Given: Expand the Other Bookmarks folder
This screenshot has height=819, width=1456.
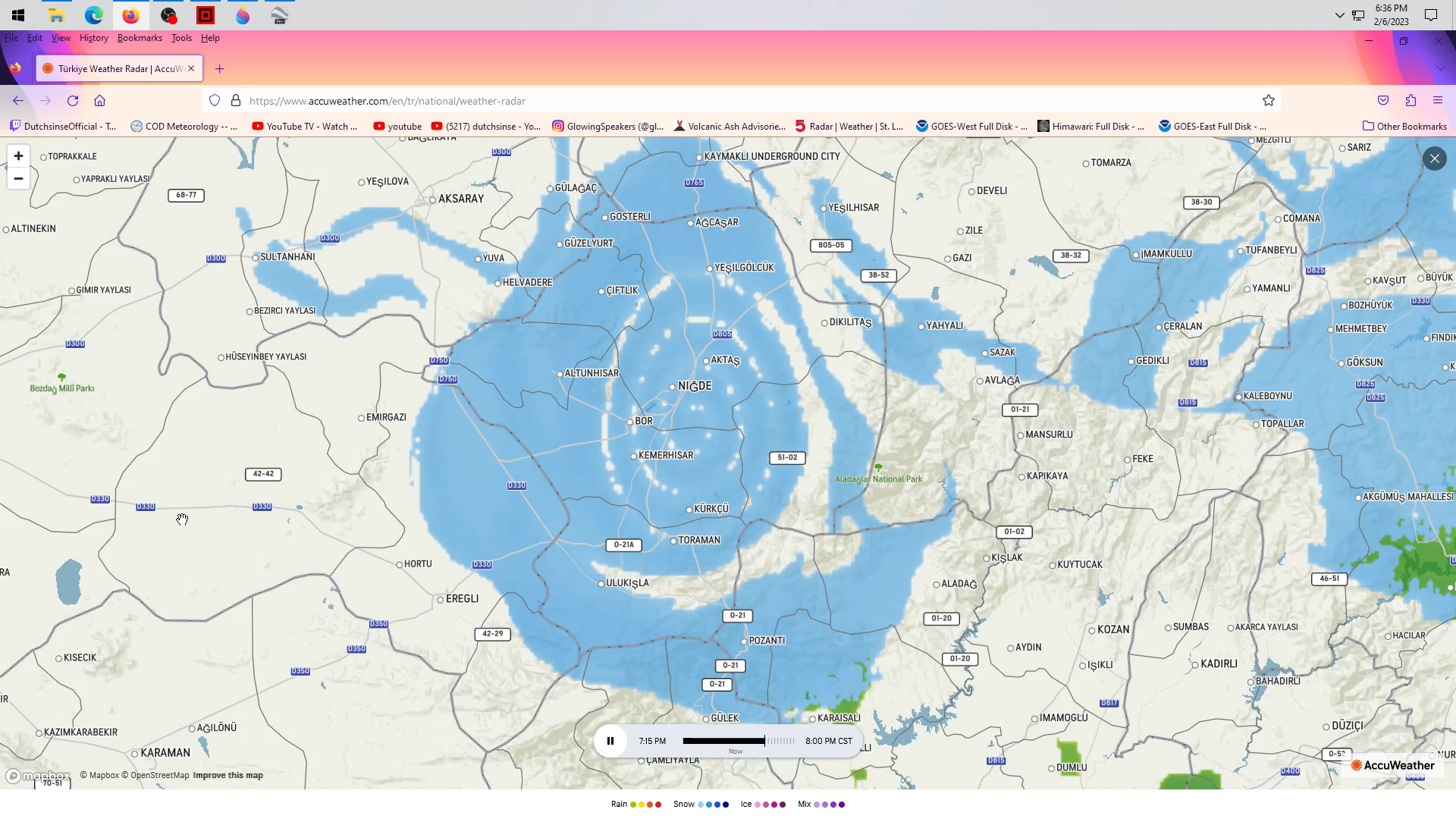Looking at the screenshot, I should (1404, 127).
